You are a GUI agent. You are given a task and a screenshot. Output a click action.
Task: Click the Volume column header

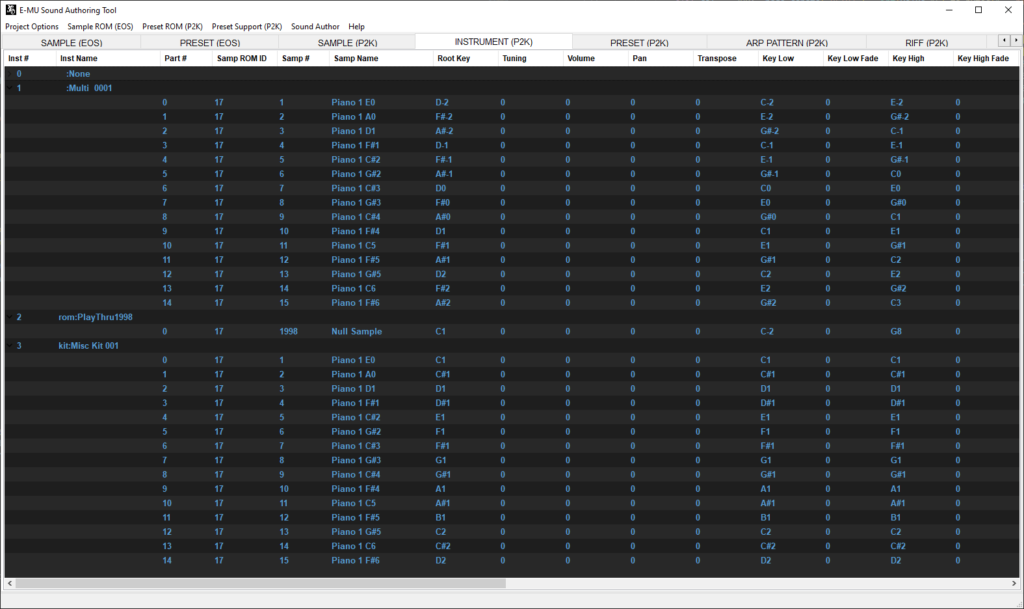[596, 58]
